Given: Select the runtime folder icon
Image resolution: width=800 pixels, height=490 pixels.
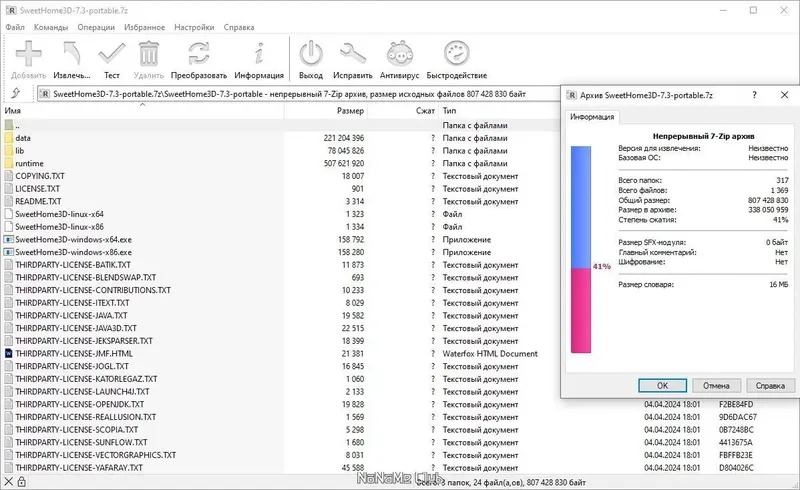Looking at the screenshot, I should click(x=9, y=163).
